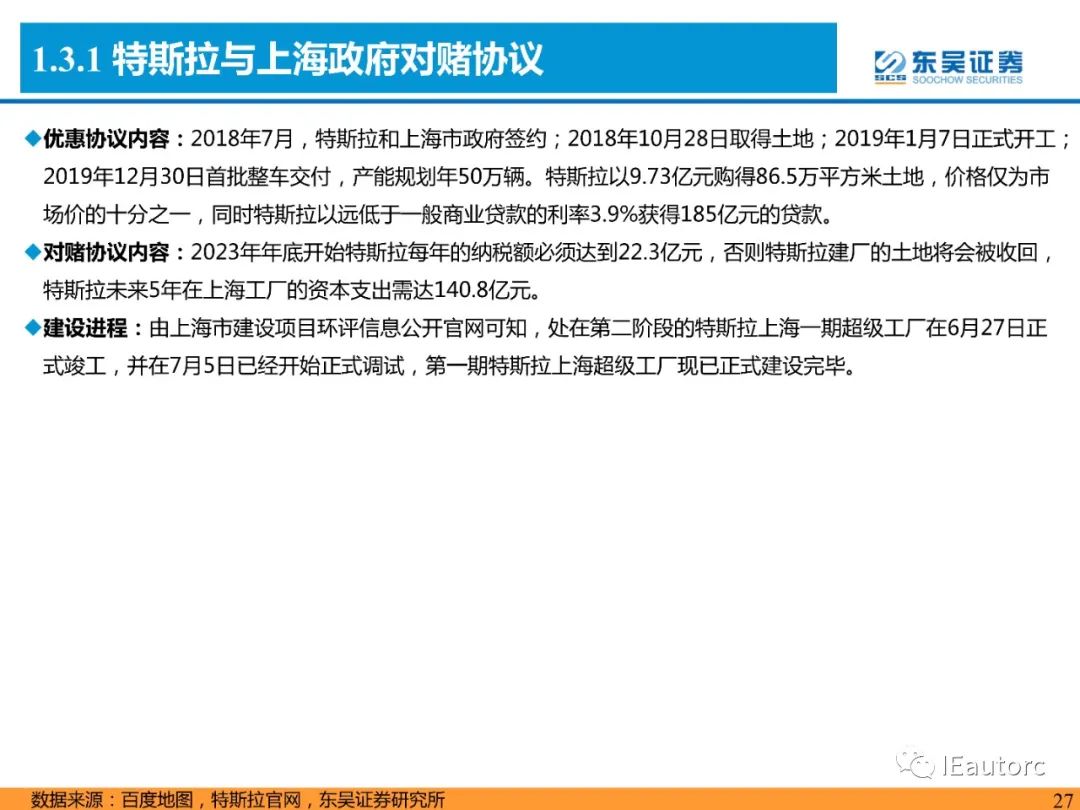The width and height of the screenshot is (1080, 810).
Task: Click the bold heading 优惠协议内容
Action: pyautogui.click(x=106, y=138)
